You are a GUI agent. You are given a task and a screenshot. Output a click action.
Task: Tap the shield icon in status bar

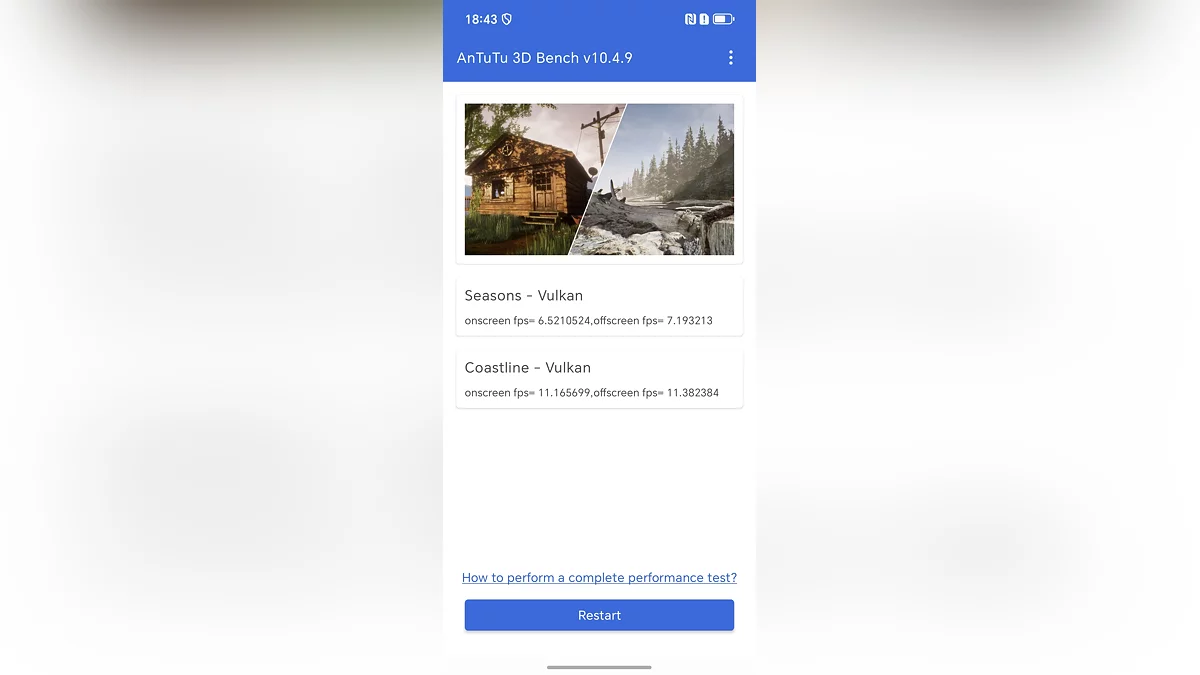507,19
